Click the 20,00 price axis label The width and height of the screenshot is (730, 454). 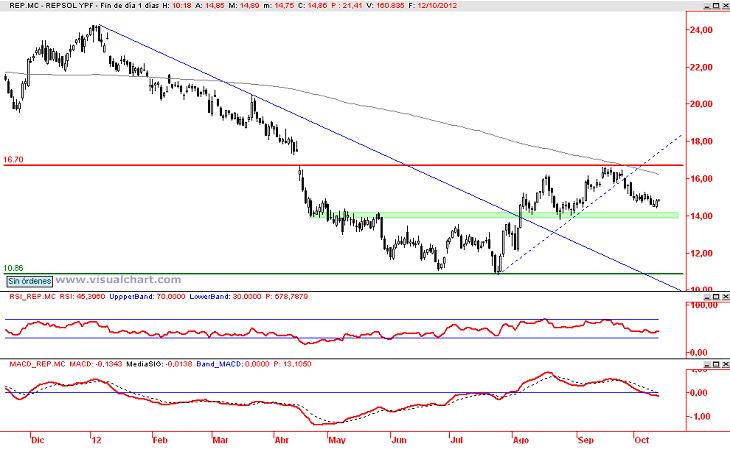pyautogui.click(x=701, y=104)
